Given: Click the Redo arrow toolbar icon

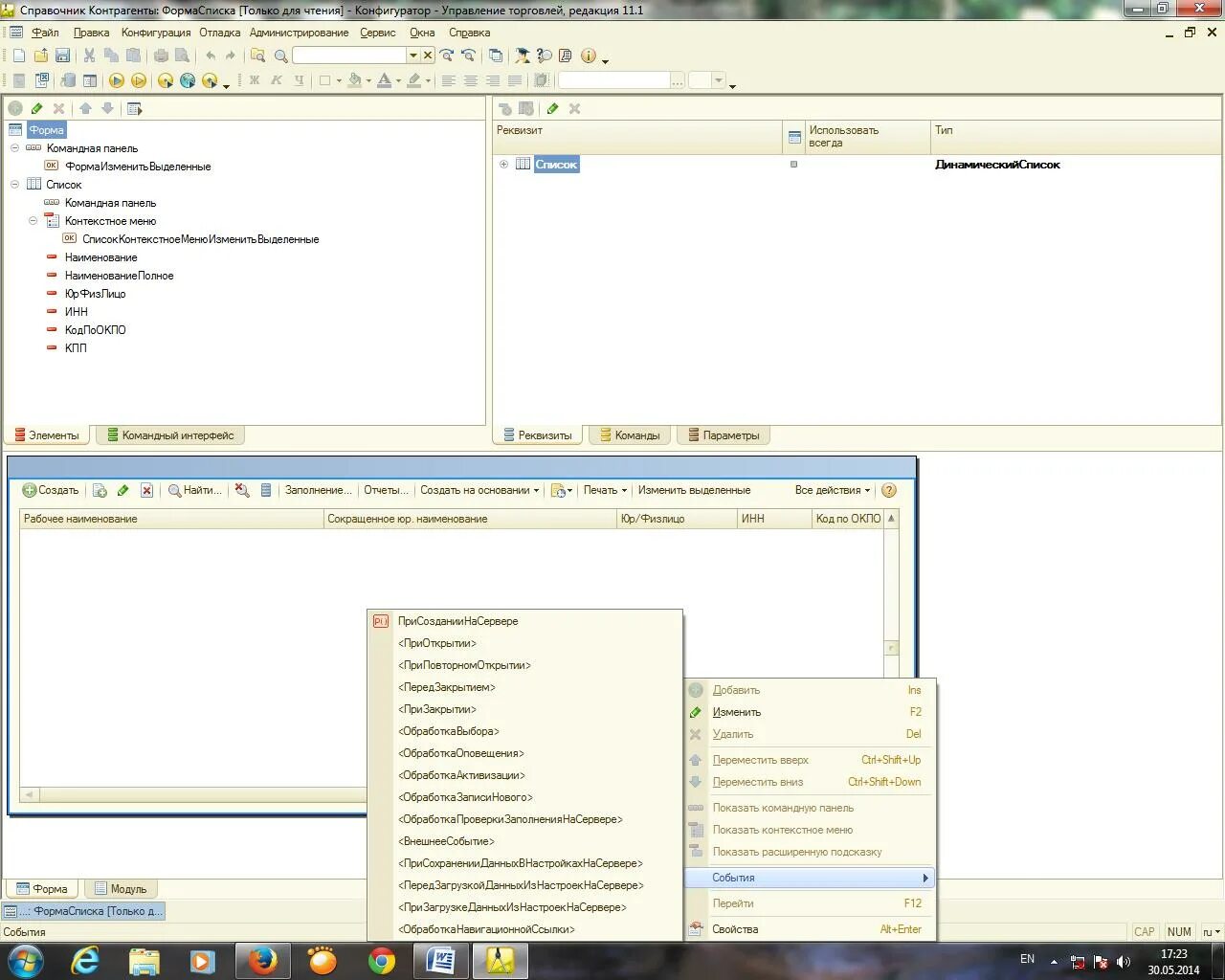Looking at the screenshot, I should (x=231, y=56).
